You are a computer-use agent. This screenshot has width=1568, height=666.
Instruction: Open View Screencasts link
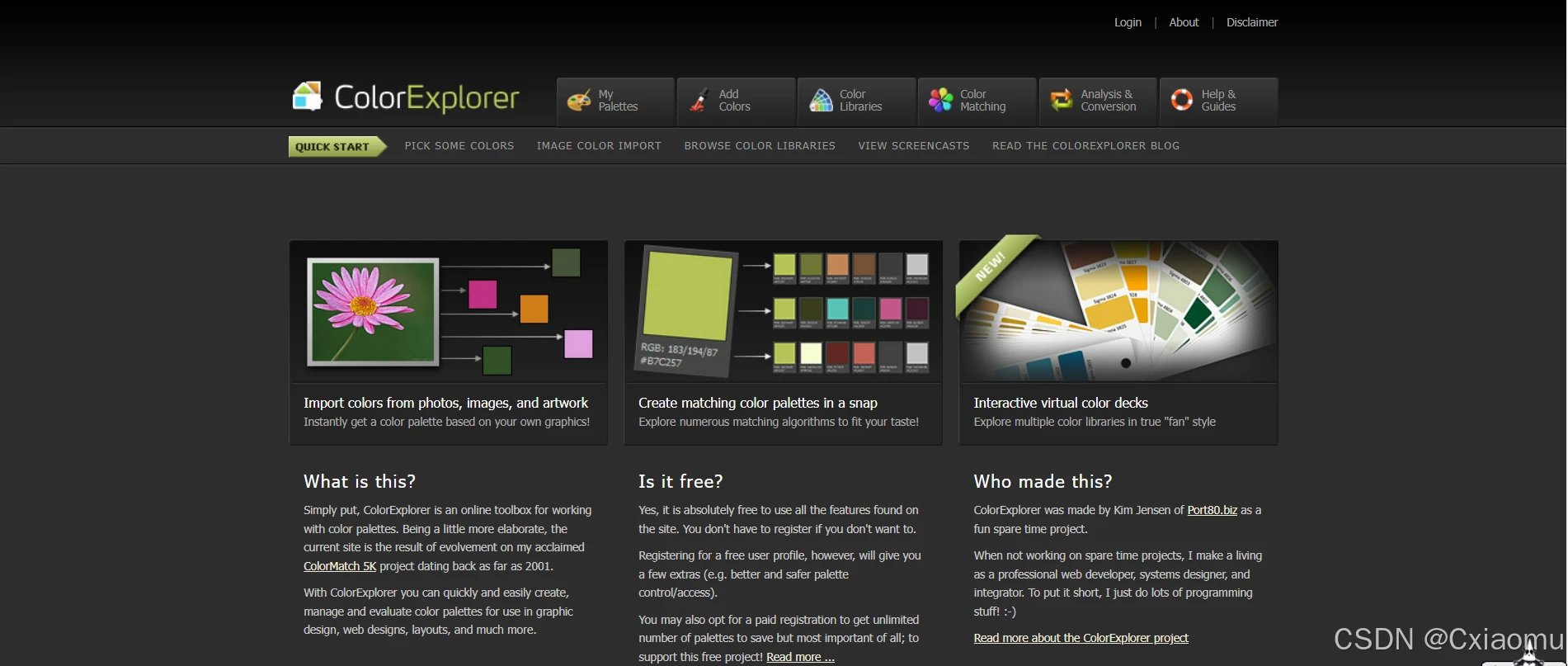(914, 146)
